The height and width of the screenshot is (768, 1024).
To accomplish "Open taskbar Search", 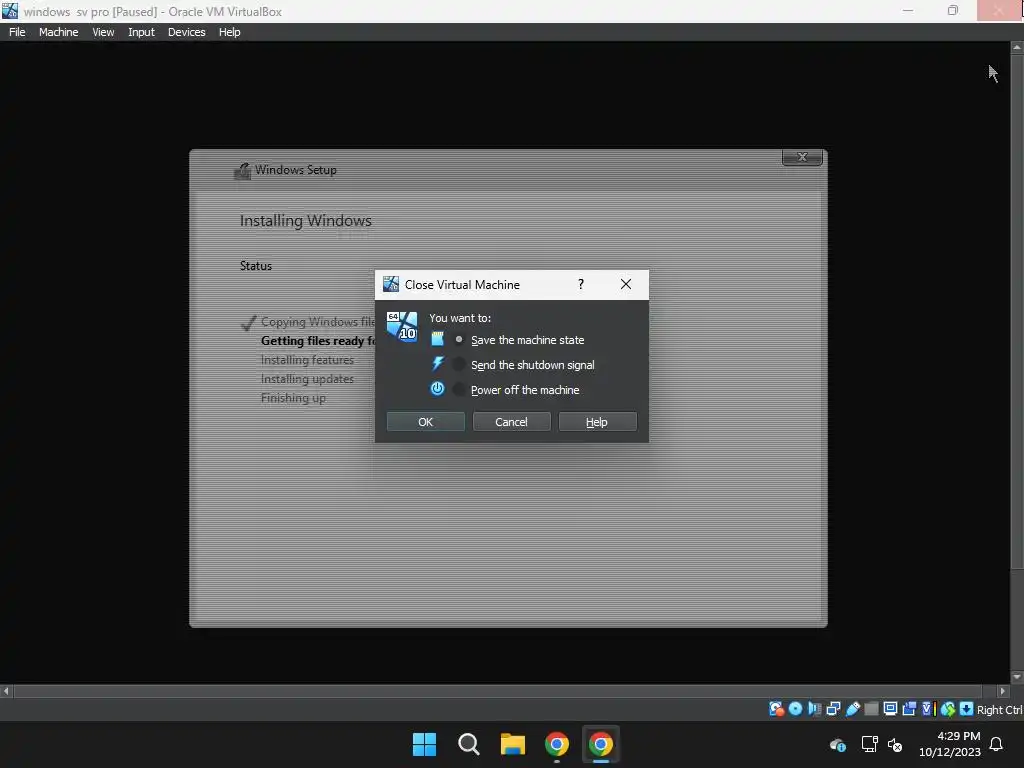I will (468, 744).
